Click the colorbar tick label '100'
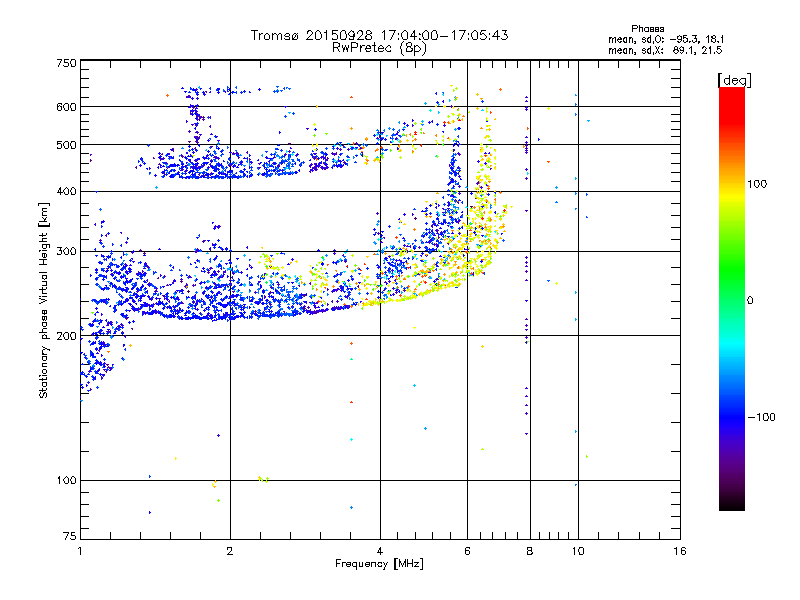 (x=757, y=184)
